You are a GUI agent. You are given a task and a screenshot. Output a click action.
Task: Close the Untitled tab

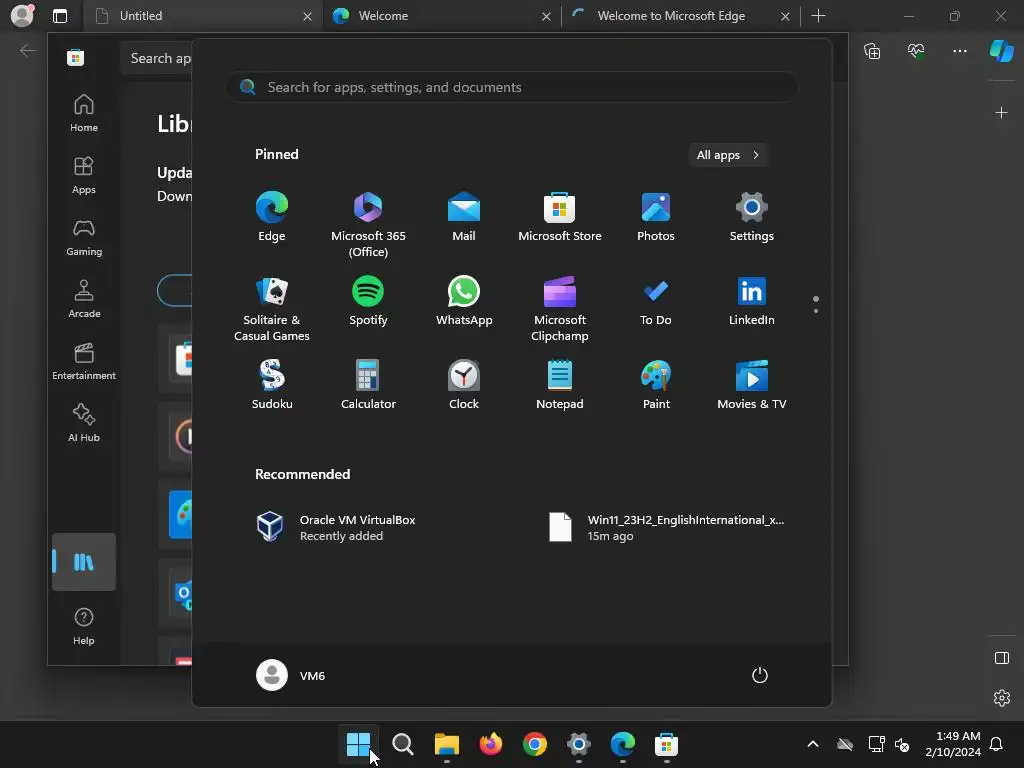click(307, 16)
